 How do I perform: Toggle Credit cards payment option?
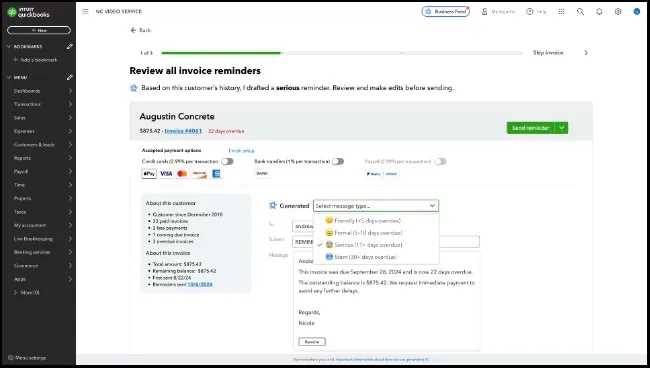227,162
